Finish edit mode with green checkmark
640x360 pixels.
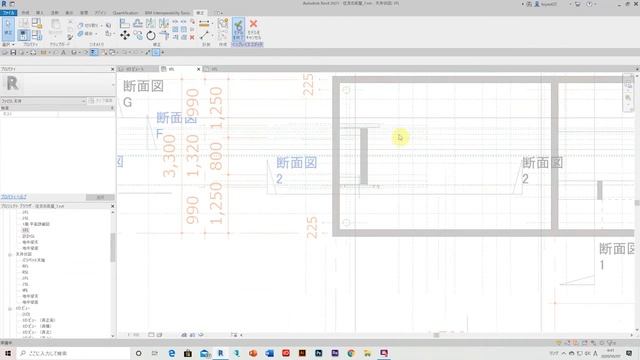tap(238, 29)
